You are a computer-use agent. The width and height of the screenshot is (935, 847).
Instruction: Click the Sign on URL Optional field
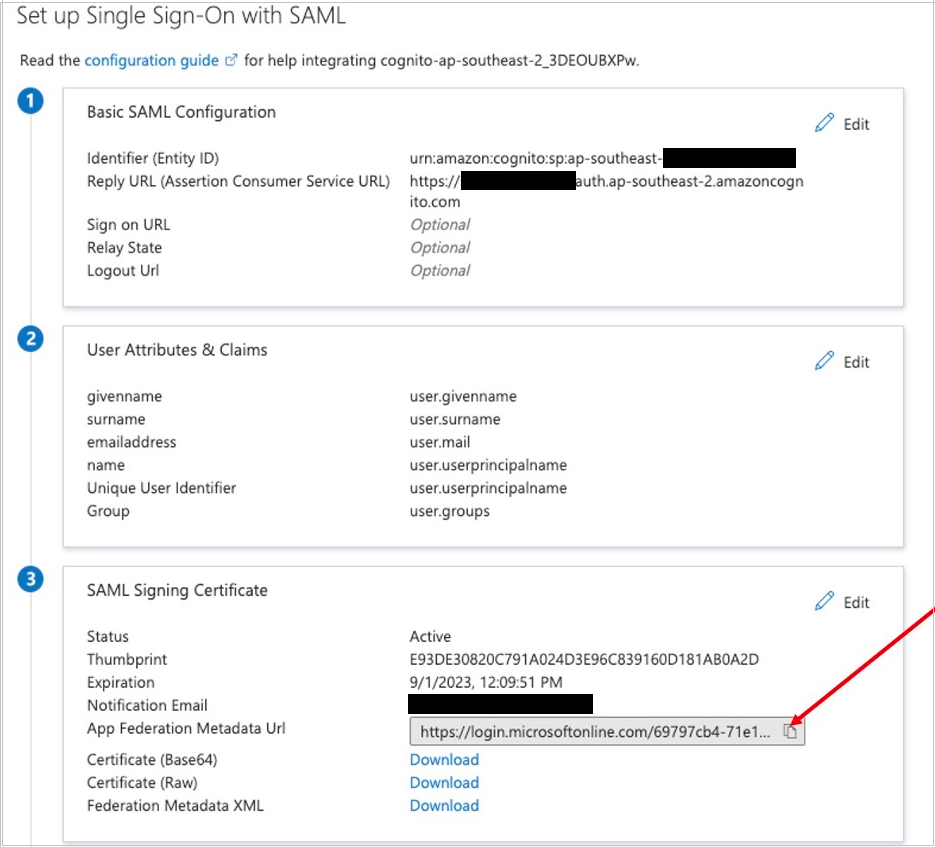(440, 224)
